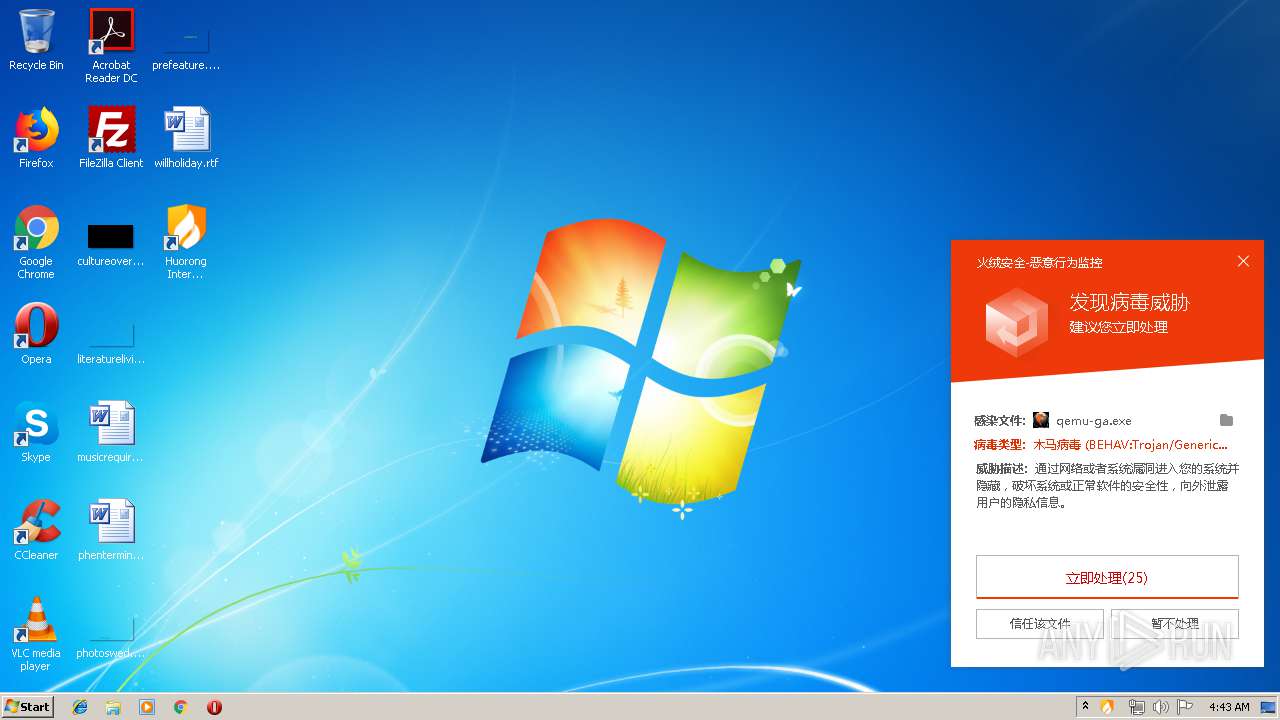The image size is (1280, 720).
Task: Select the photoswed file icon
Action: click(111, 638)
